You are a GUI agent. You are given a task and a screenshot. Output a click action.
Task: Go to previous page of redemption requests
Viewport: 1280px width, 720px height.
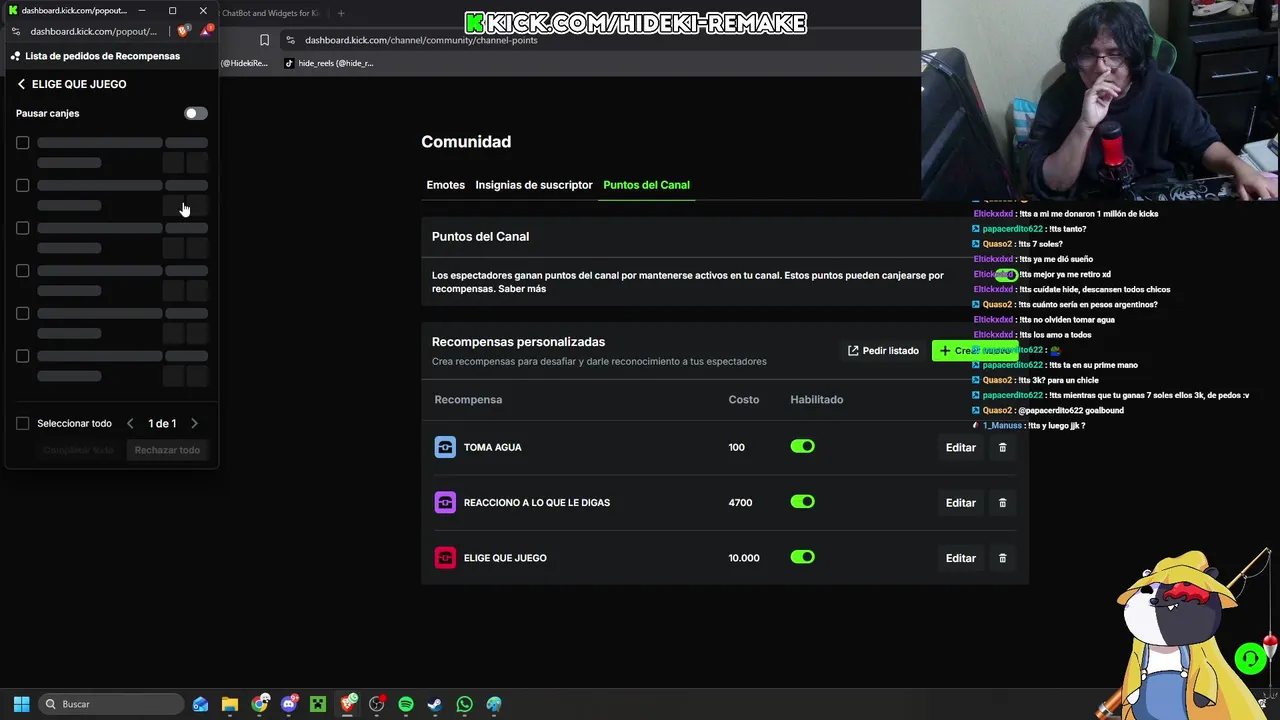[130, 423]
